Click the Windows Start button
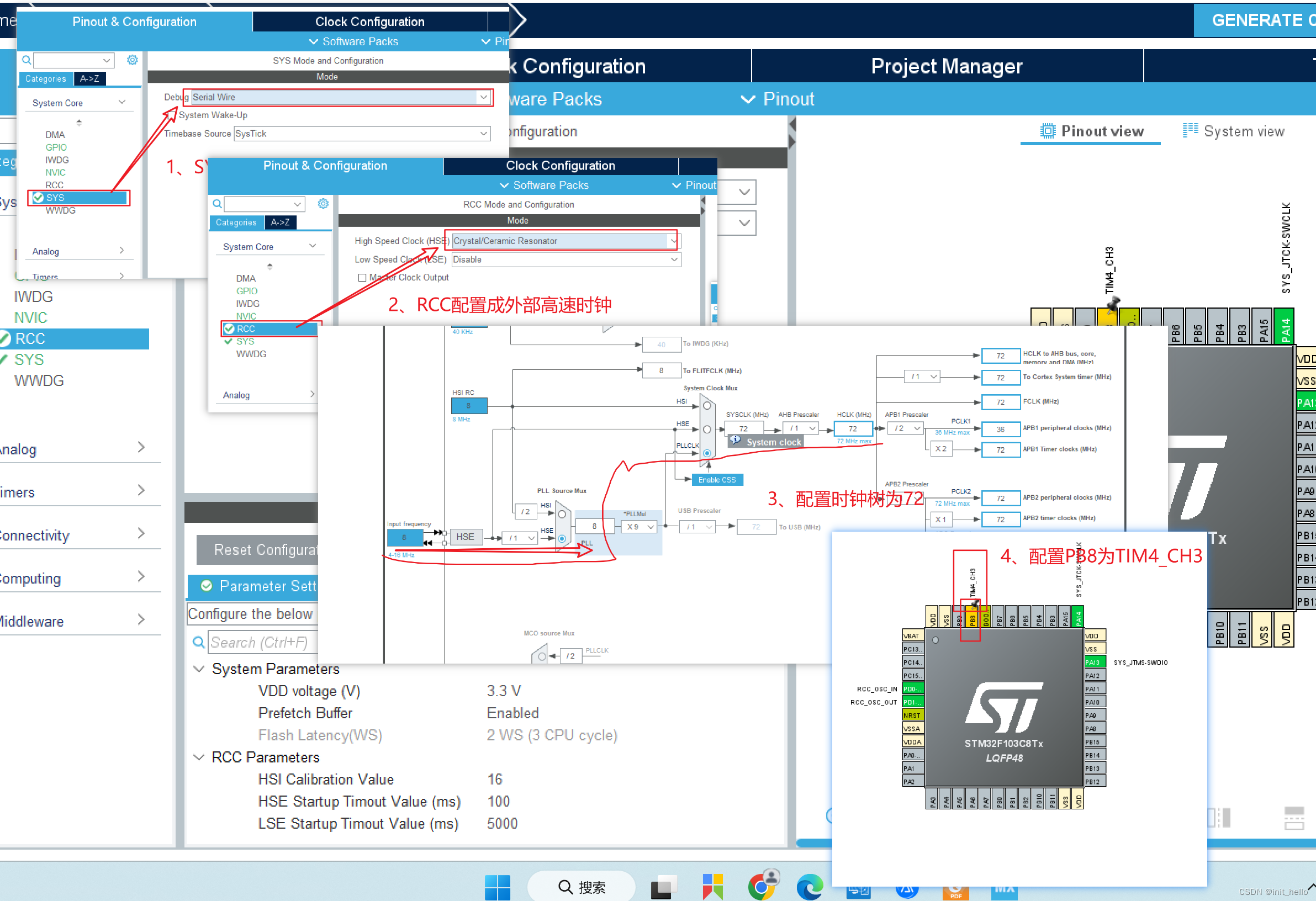 coord(496,887)
